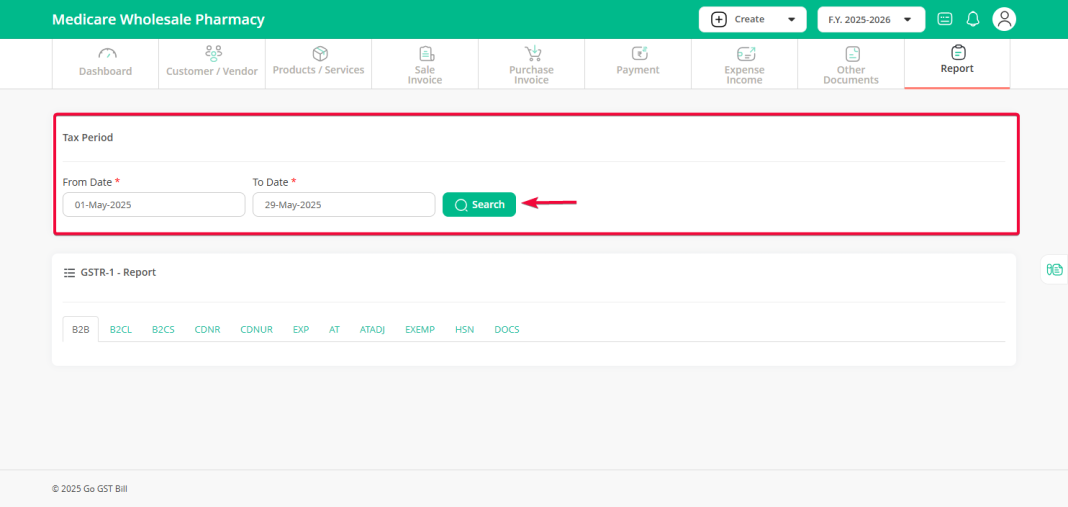
Task: Open the Expense Income section
Action: click(x=744, y=65)
